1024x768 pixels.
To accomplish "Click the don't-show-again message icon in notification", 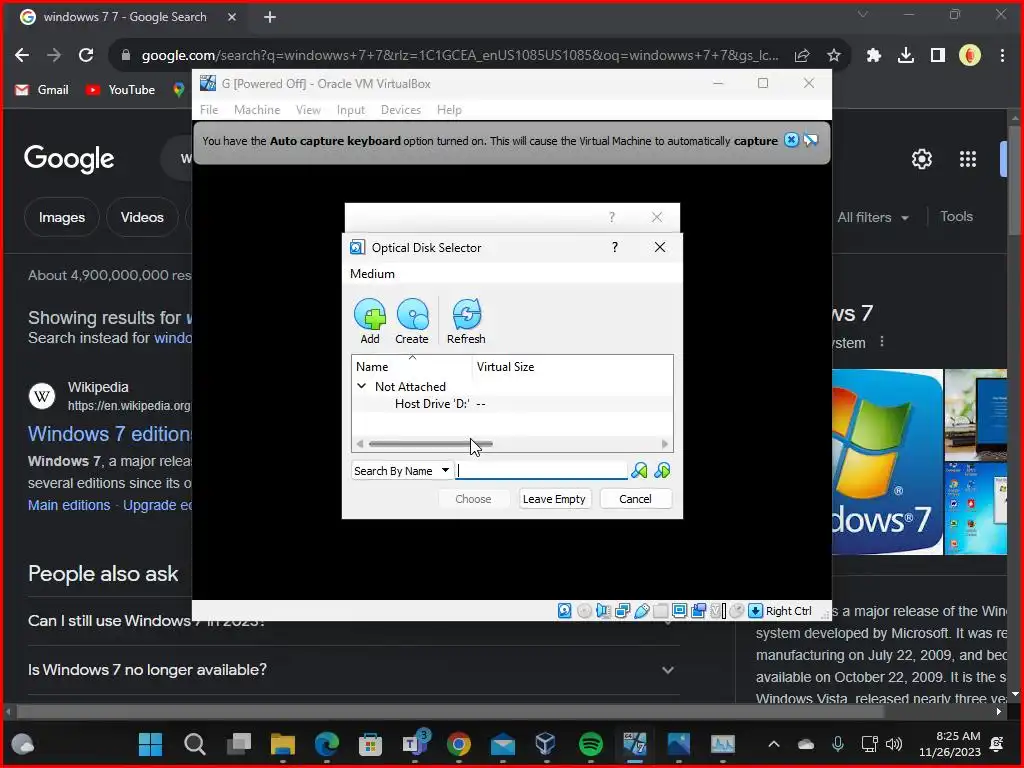I will point(810,140).
